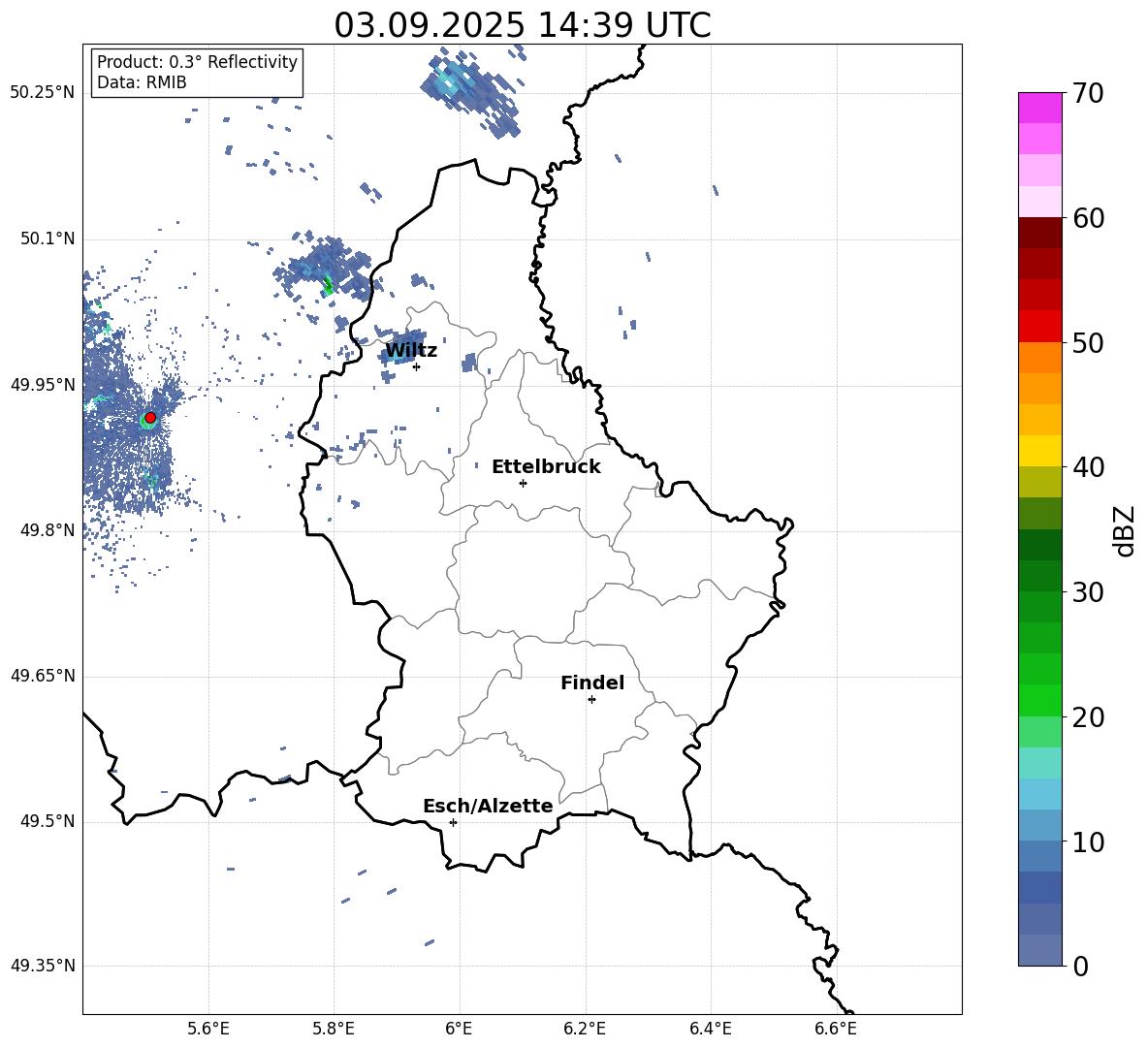Click the Findel city label
Screen dimensions: 1148x1048
(x=592, y=683)
